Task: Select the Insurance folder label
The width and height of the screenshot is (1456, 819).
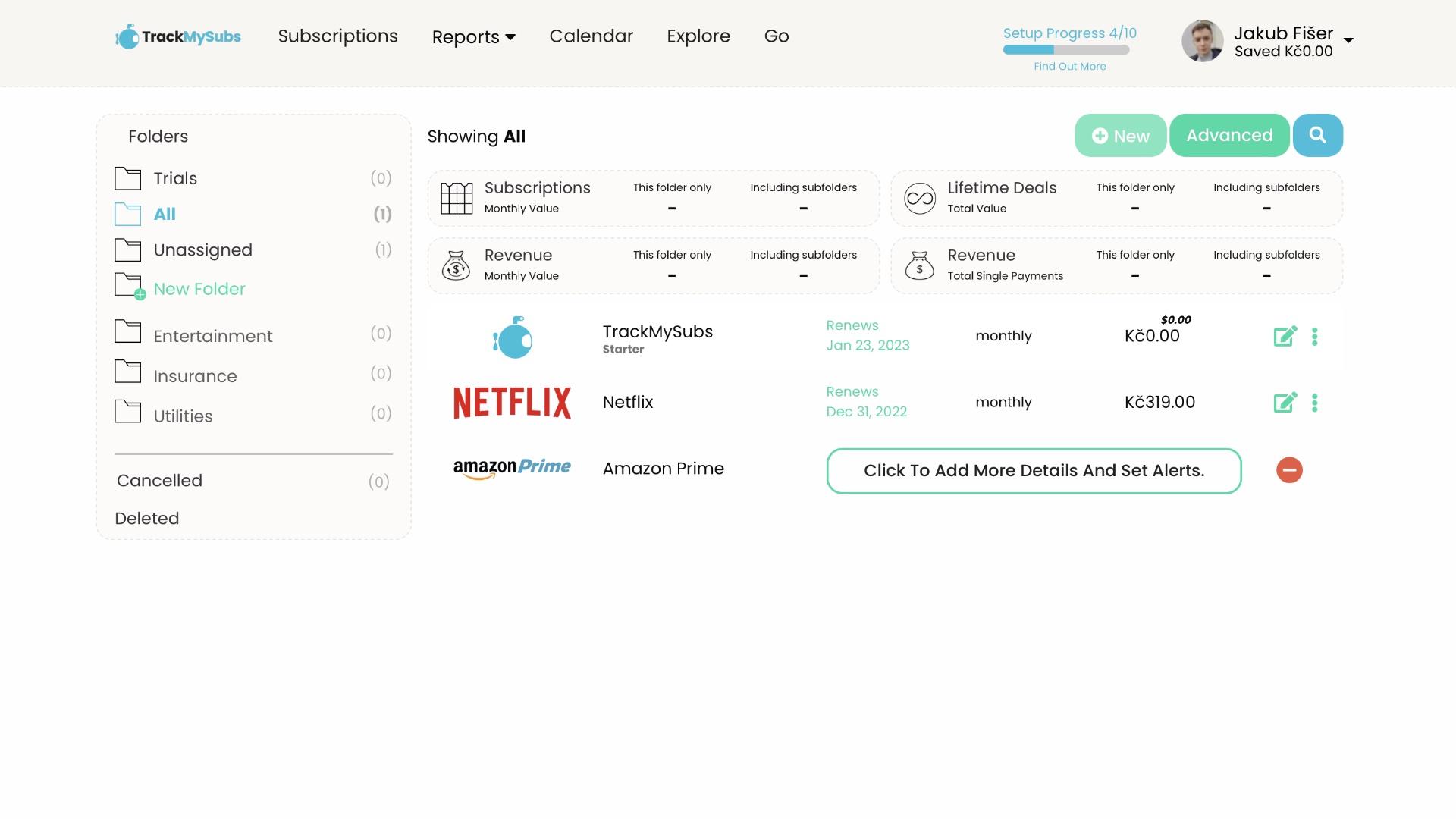Action: pos(195,376)
